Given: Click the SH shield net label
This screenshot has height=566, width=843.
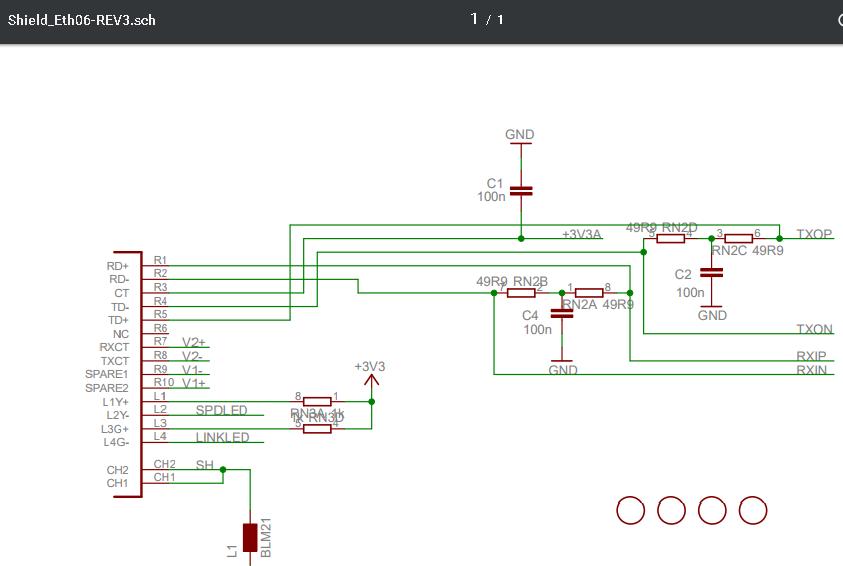Looking at the screenshot, I should [204, 465].
